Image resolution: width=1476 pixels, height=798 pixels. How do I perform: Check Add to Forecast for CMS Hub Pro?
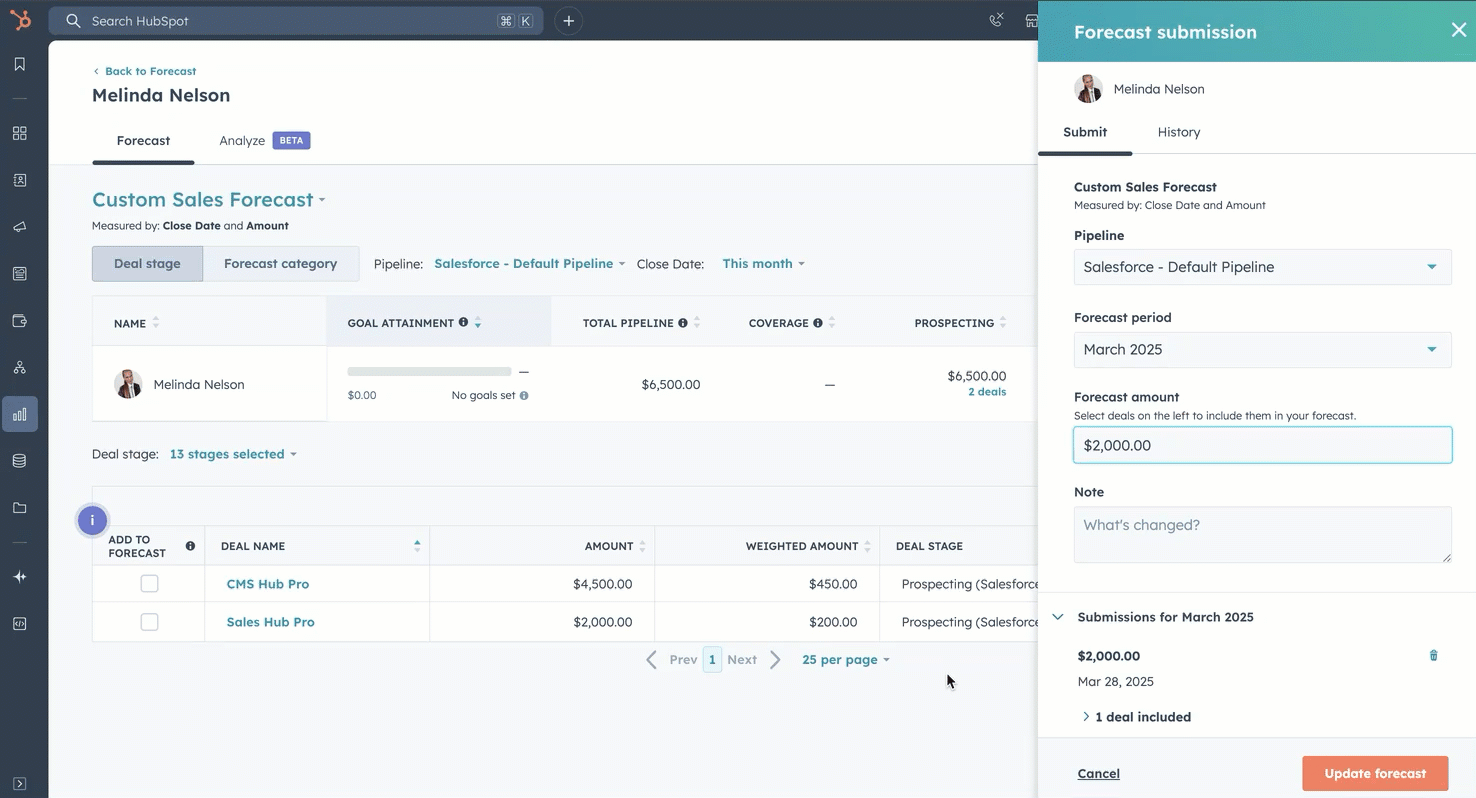[x=149, y=584]
